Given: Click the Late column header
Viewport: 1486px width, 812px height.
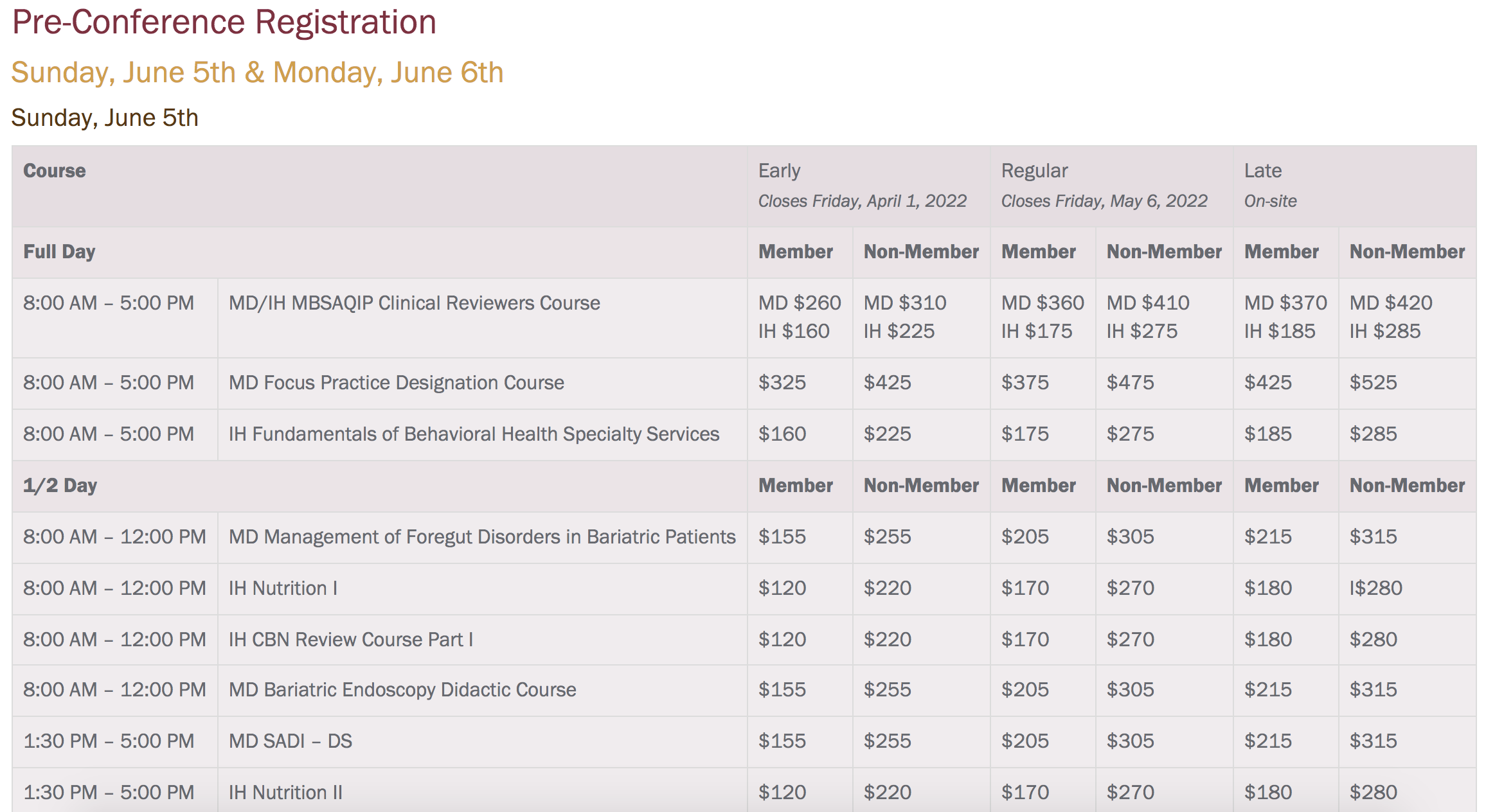Looking at the screenshot, I should tap(1263, 171).
